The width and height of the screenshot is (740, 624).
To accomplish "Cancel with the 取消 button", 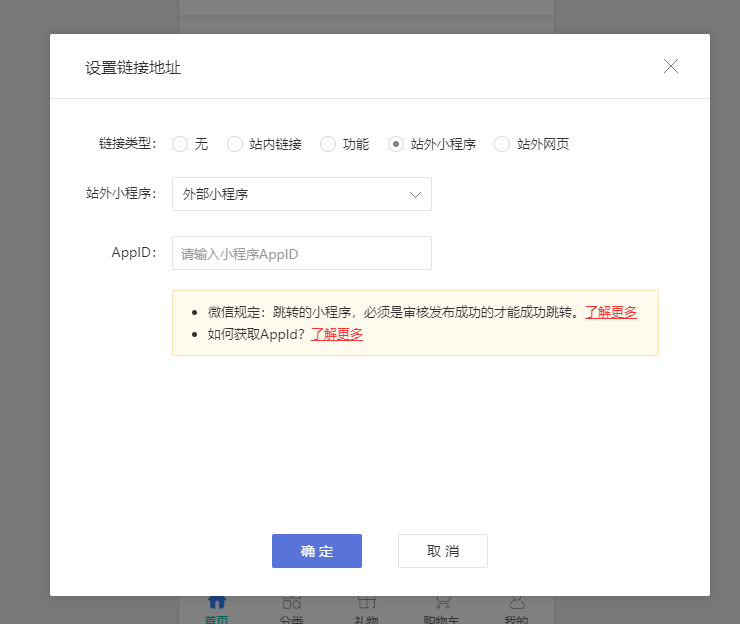I will click(443, 551).
